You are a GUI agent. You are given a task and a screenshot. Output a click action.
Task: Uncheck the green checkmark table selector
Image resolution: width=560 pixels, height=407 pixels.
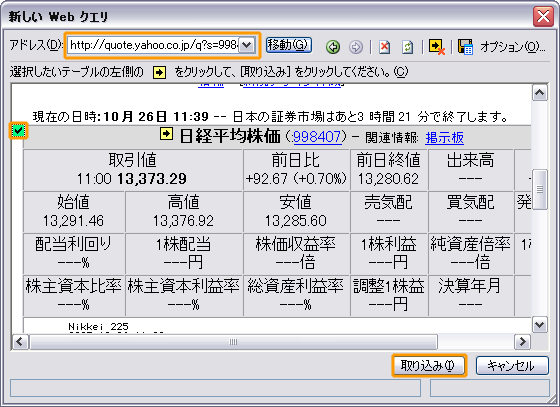(18, 131)
